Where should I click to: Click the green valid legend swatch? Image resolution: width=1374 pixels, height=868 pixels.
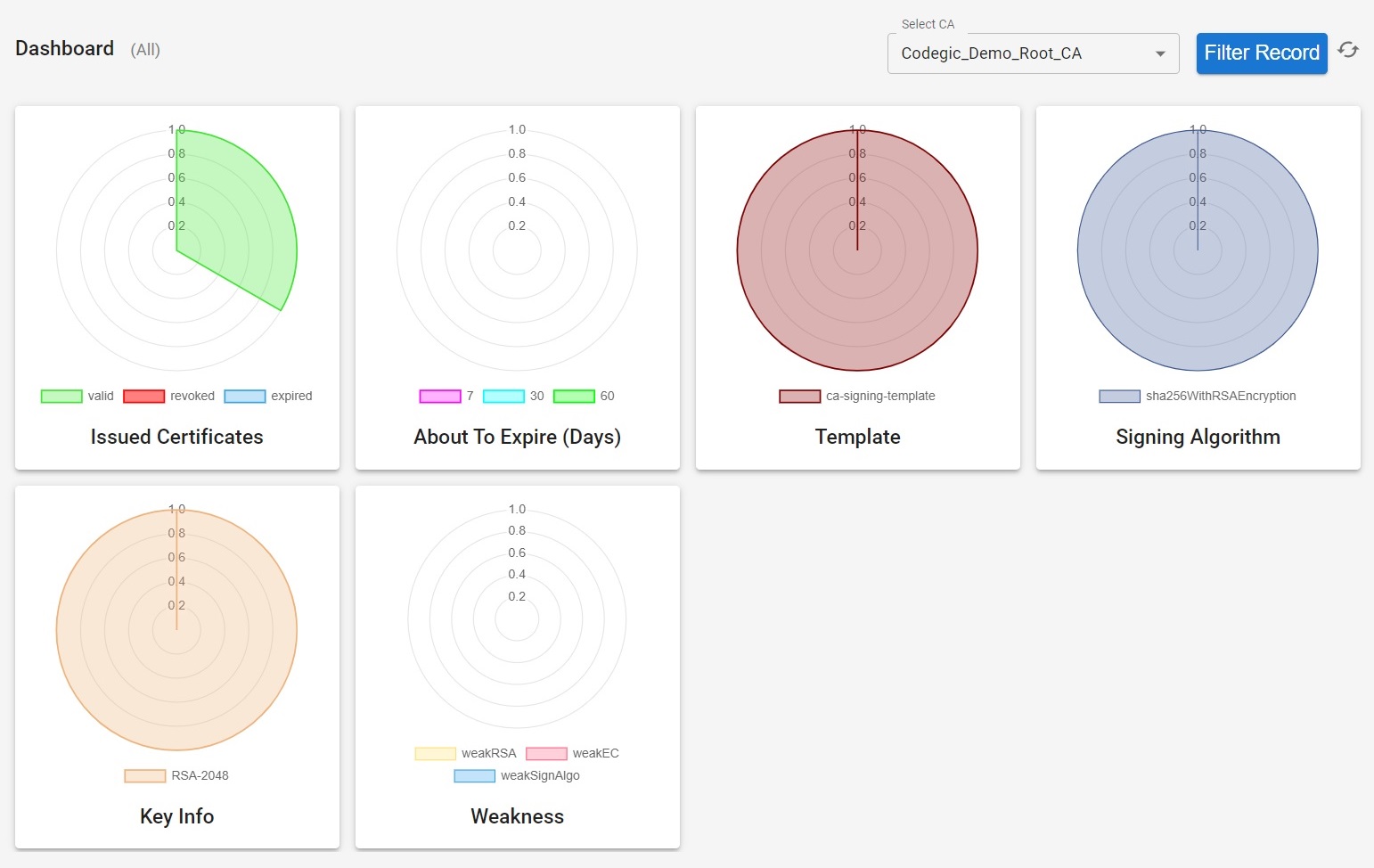click(x=60, y=396)
